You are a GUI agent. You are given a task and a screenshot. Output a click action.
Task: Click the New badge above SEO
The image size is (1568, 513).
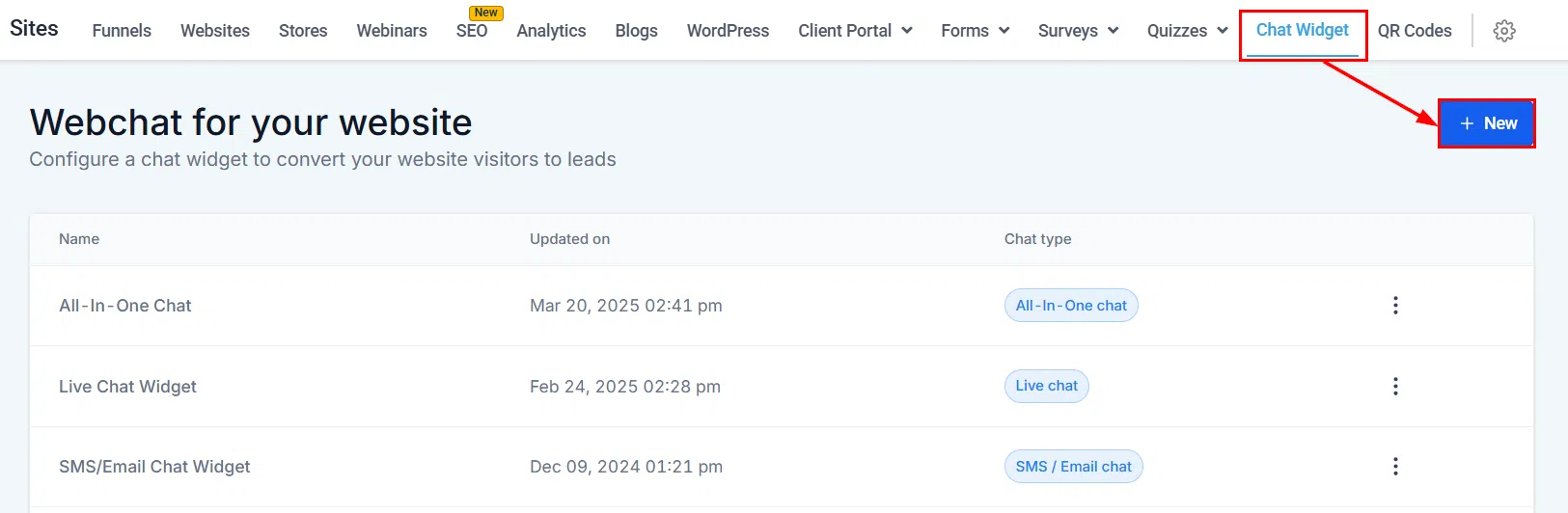486,13
